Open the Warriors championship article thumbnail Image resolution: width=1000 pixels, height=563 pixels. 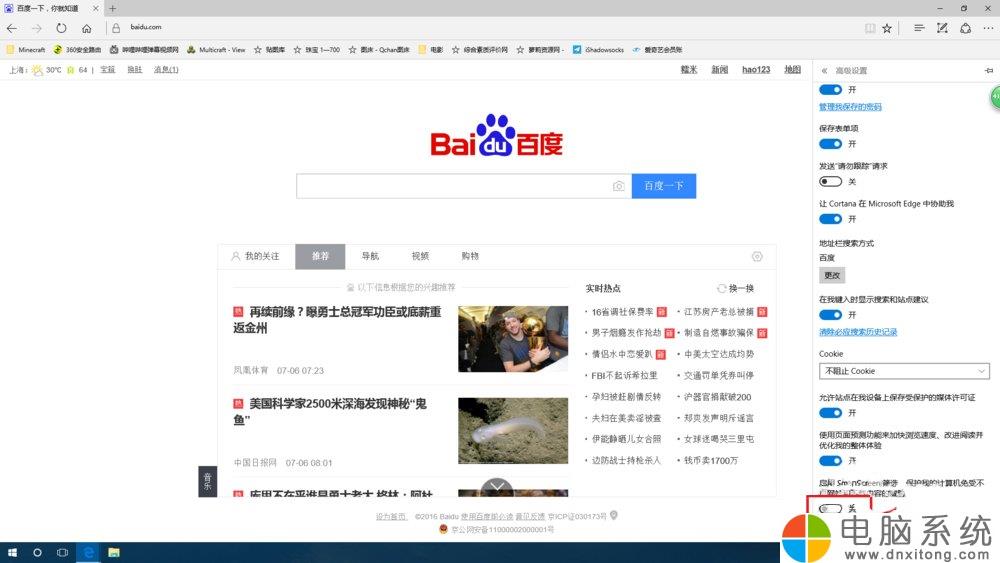point(513,339)
